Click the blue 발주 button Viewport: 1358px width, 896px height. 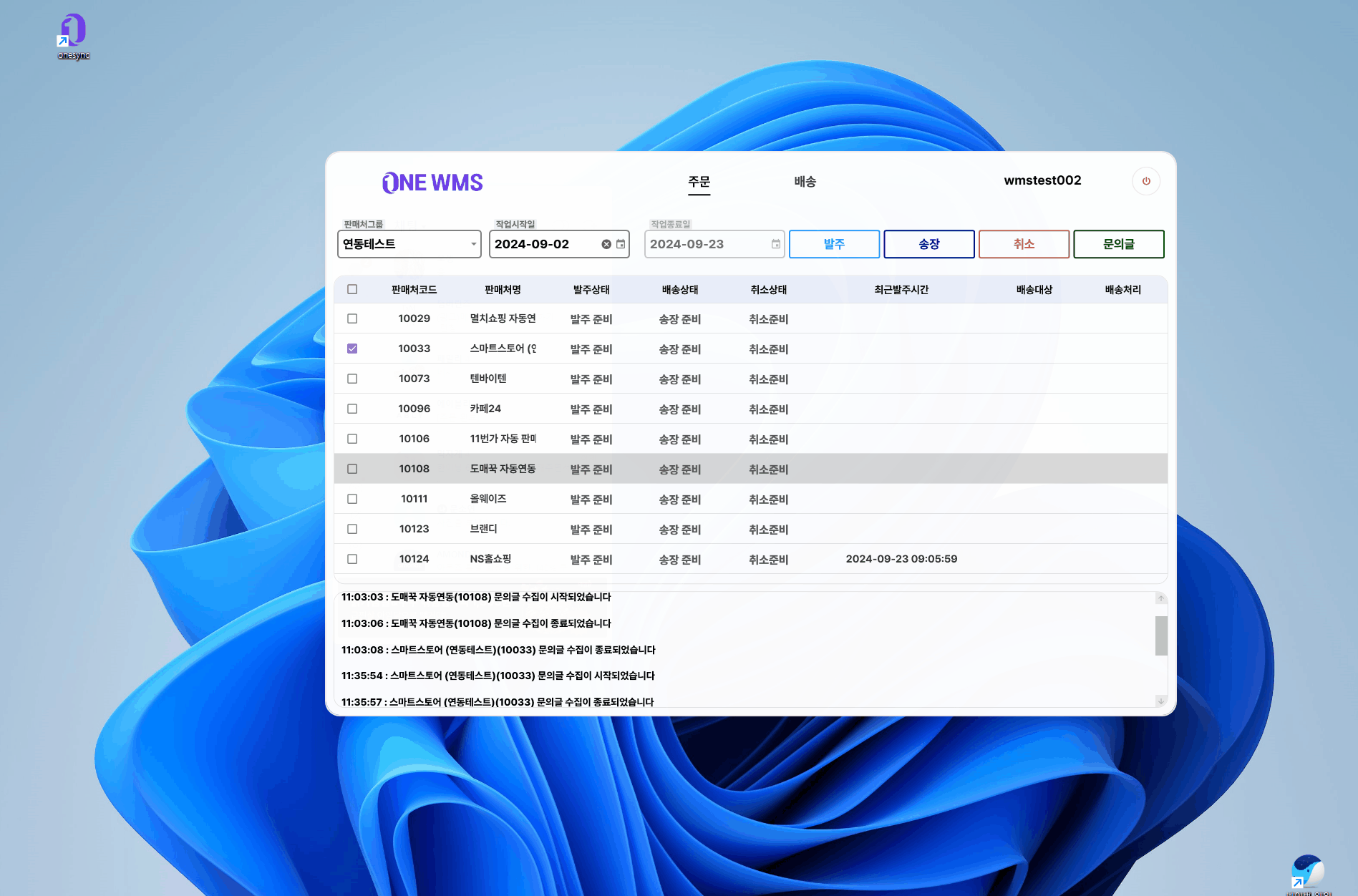[x=835, y=244]
